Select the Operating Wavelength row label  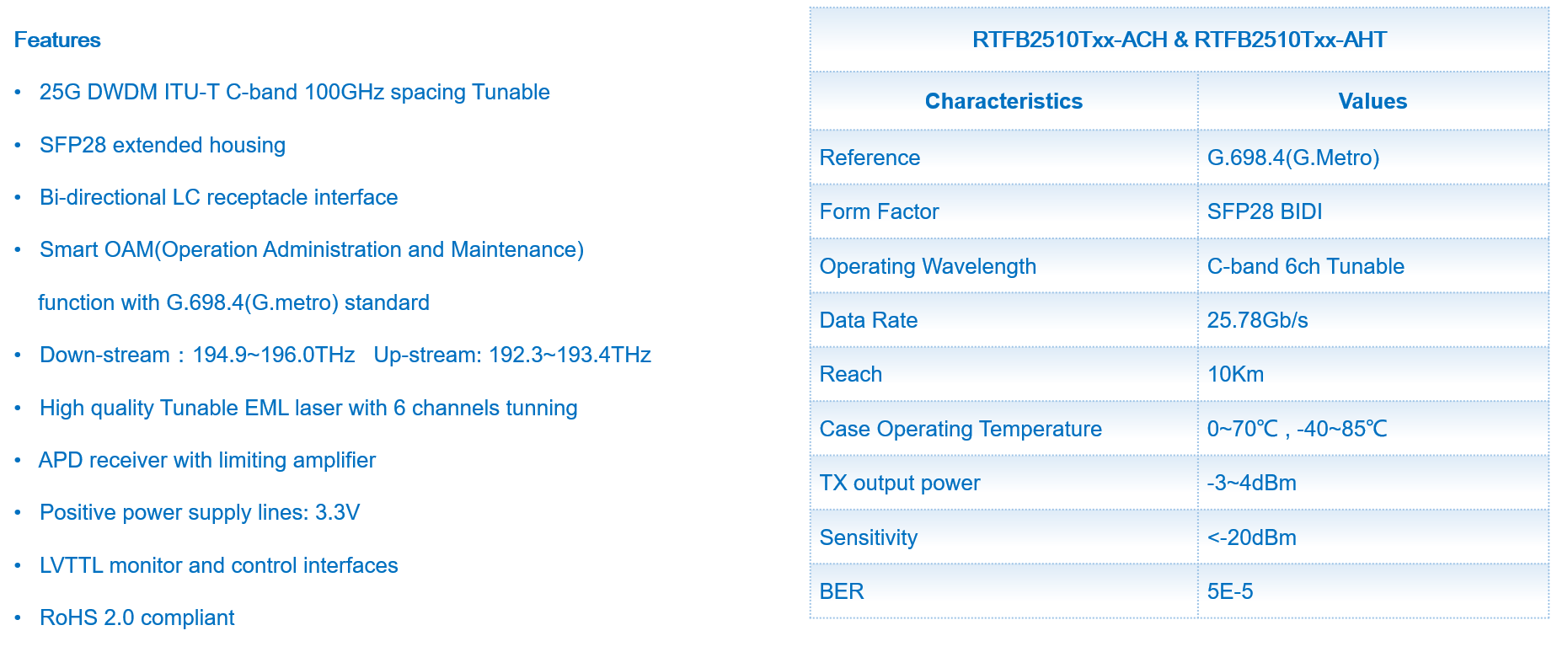(x=927, y=266)
